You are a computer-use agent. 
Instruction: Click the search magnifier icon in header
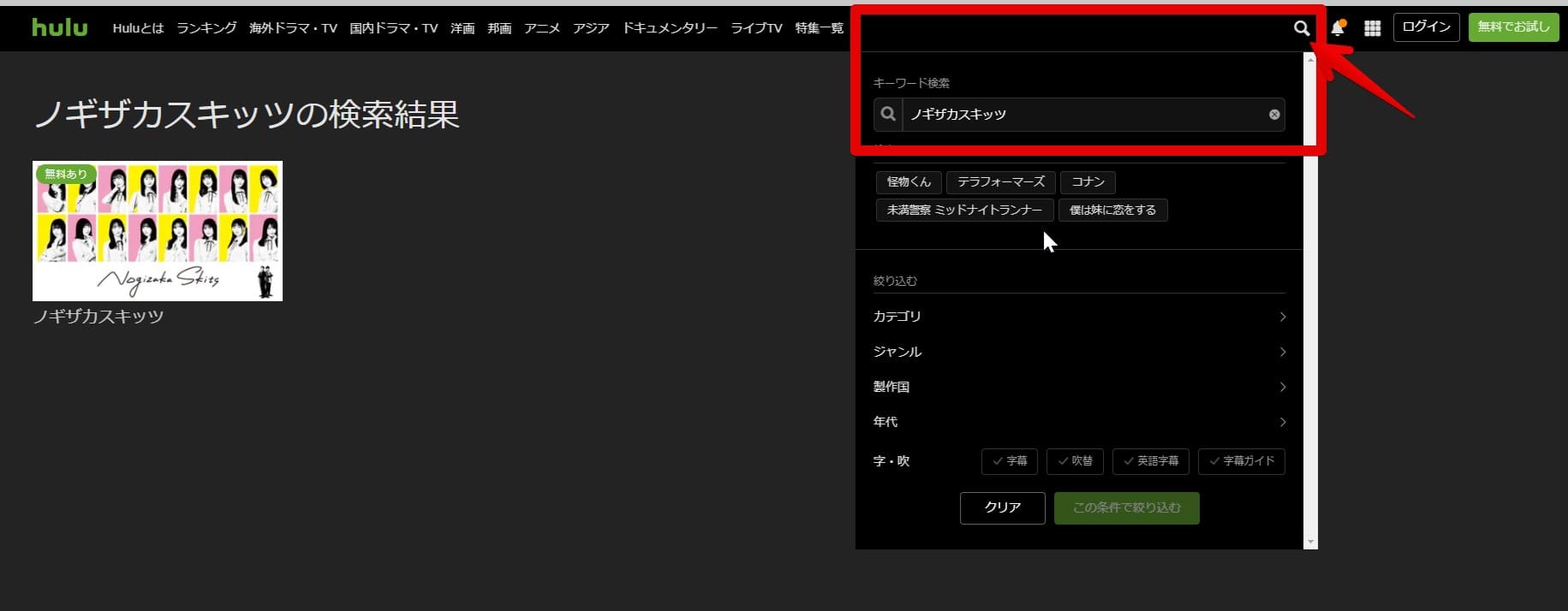1301,28
